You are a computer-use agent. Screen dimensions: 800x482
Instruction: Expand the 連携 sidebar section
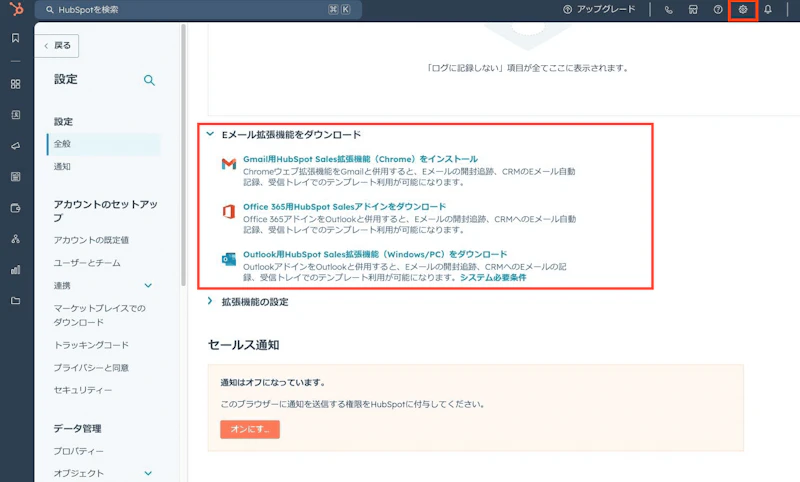104,286
